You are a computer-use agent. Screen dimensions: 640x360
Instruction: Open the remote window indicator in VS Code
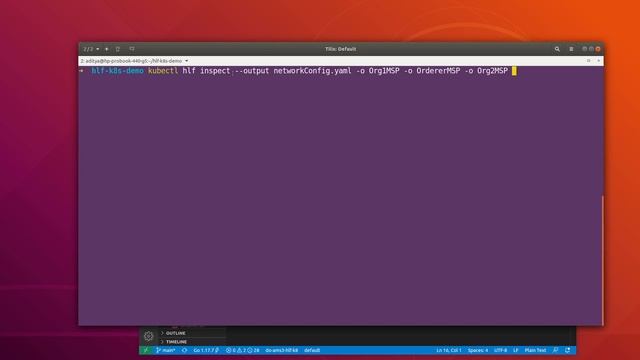pyautogui.click(x=145, y=350)
